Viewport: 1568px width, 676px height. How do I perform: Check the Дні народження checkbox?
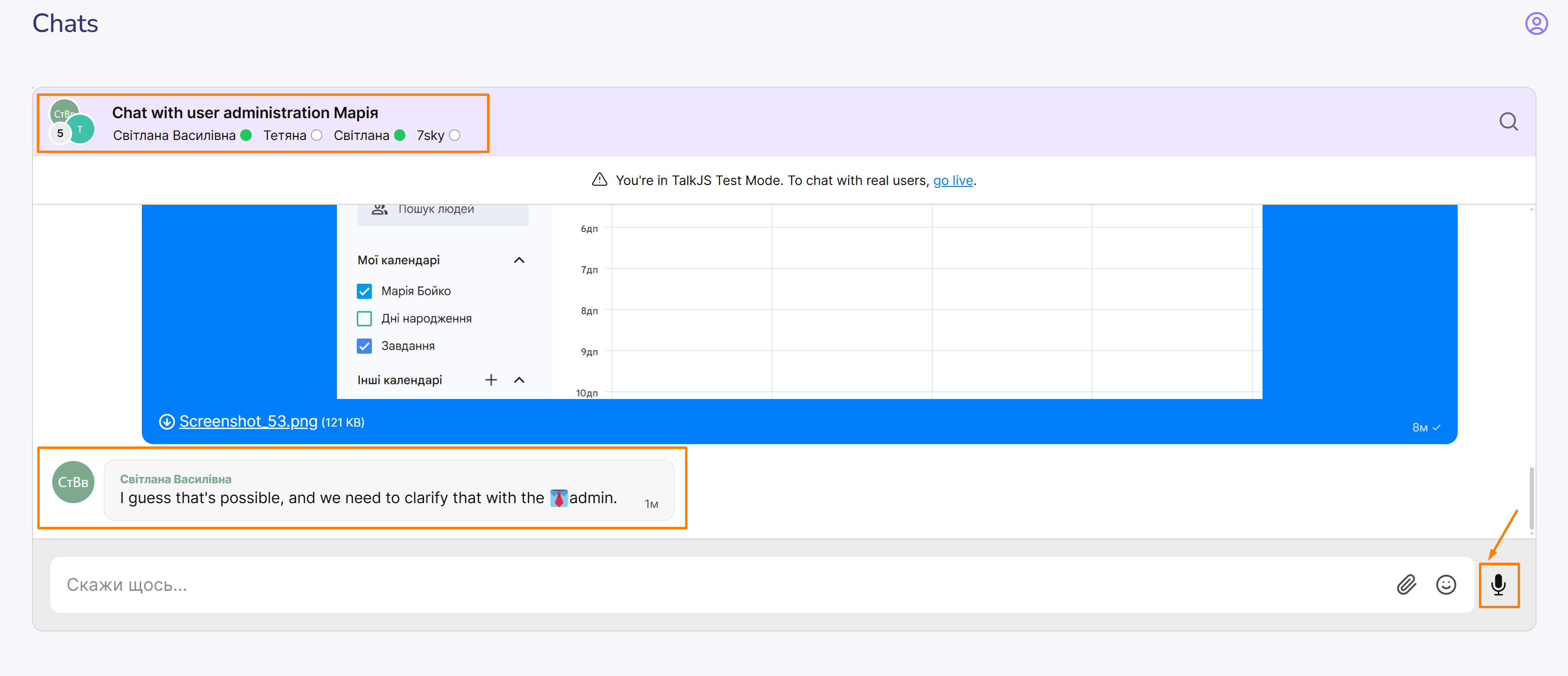click(364, 319)
